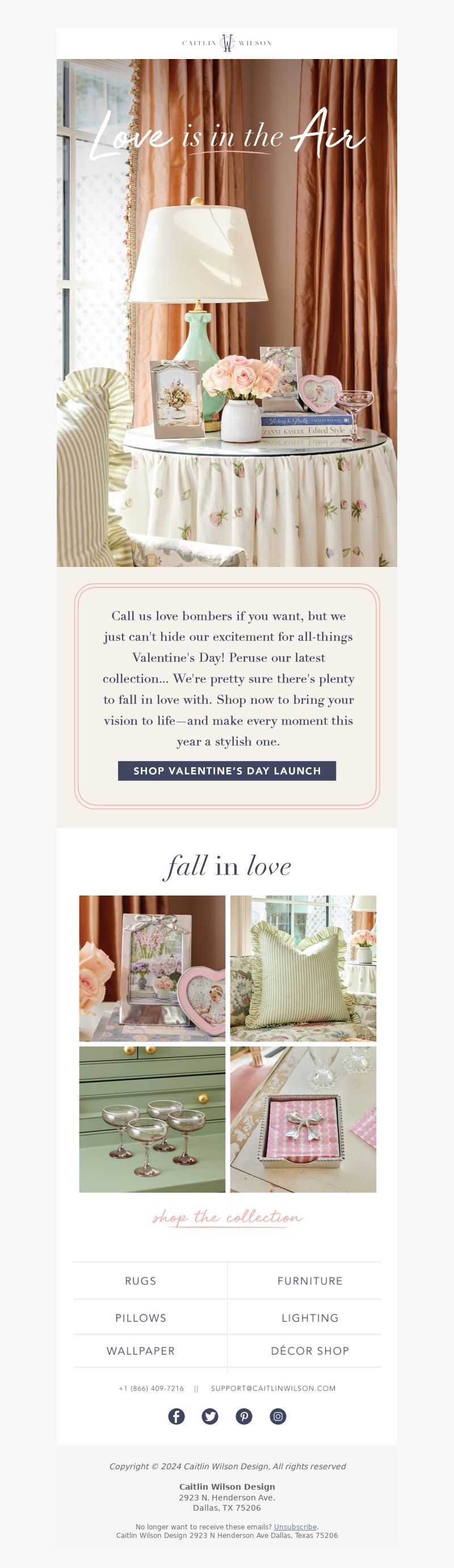
Task: Click the support email address
Action: click(x=274, y=1388)
